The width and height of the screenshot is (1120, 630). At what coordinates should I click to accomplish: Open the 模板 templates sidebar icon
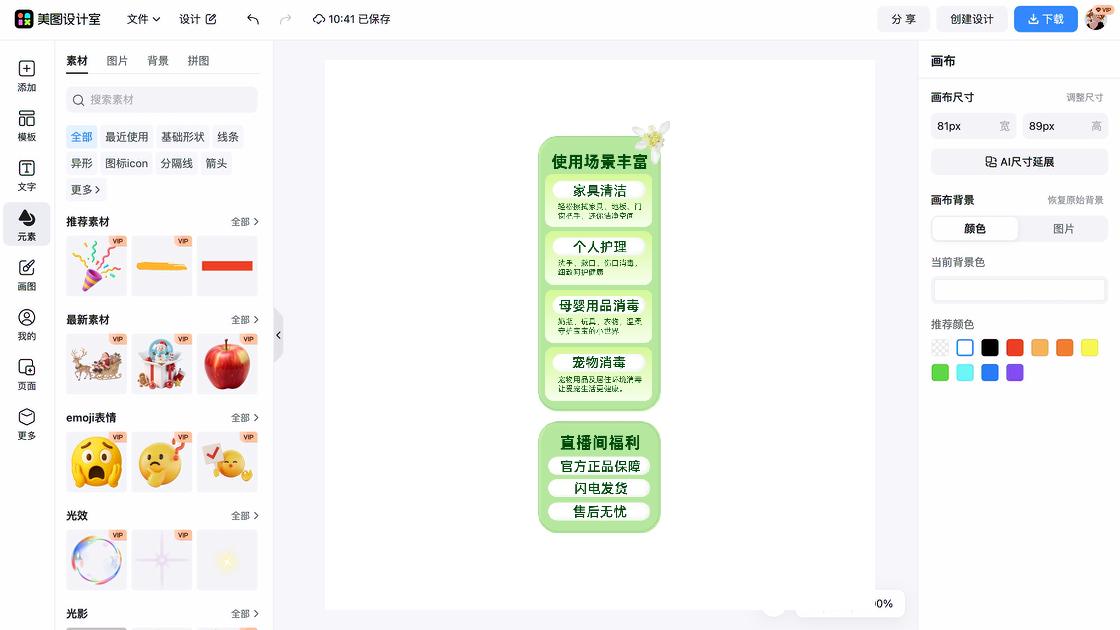[x=26, y=126]
